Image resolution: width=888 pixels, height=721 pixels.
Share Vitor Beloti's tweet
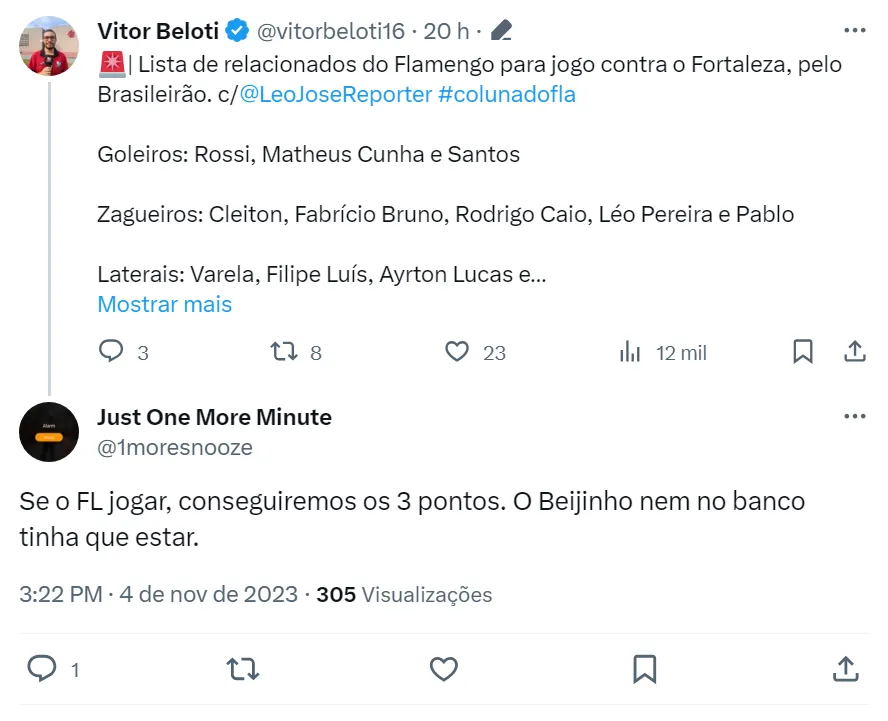(x=855, y=352)
